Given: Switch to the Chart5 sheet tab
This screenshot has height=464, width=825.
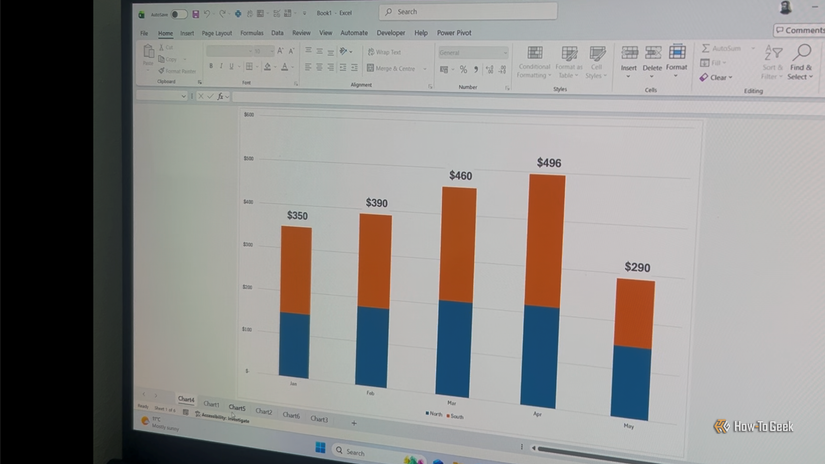Looking at the screenshot, I should tap(237, 408).
